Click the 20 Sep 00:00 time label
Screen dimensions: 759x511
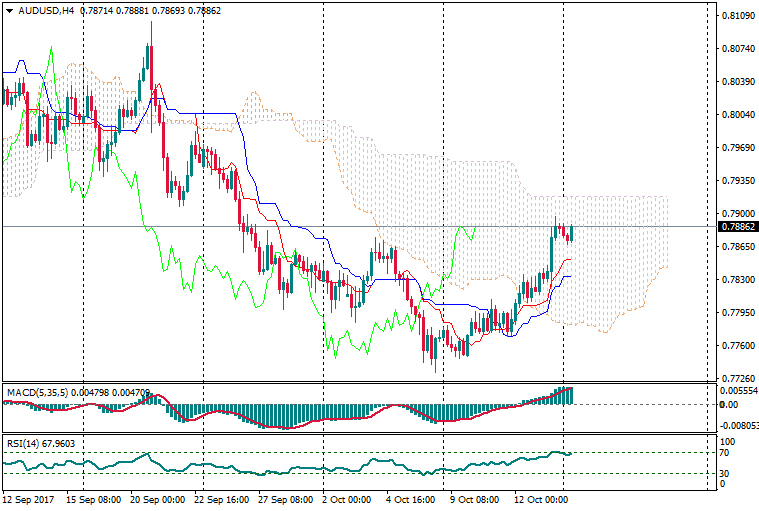point(158,499)
